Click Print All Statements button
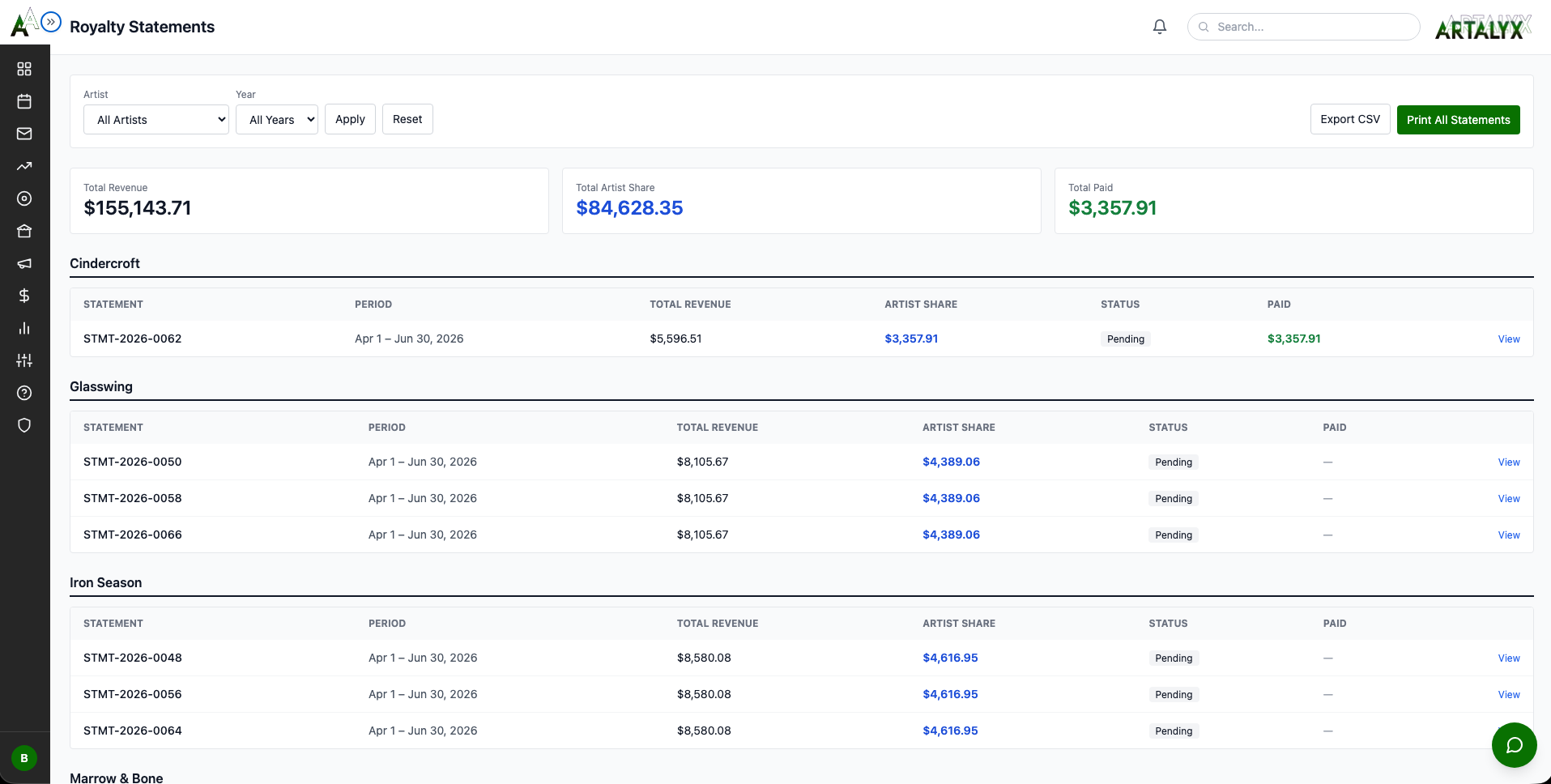The width and height of the screenshot is (1551, 784). coord(1458,120)
